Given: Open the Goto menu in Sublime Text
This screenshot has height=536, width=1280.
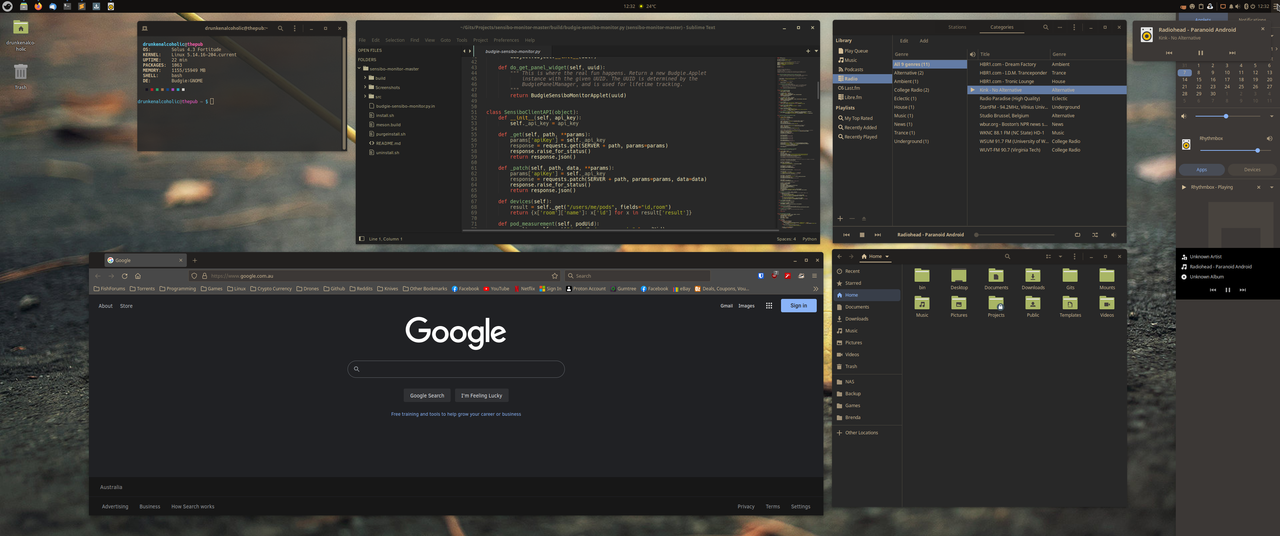Looking at the screenshot, I should click(445, 40).
